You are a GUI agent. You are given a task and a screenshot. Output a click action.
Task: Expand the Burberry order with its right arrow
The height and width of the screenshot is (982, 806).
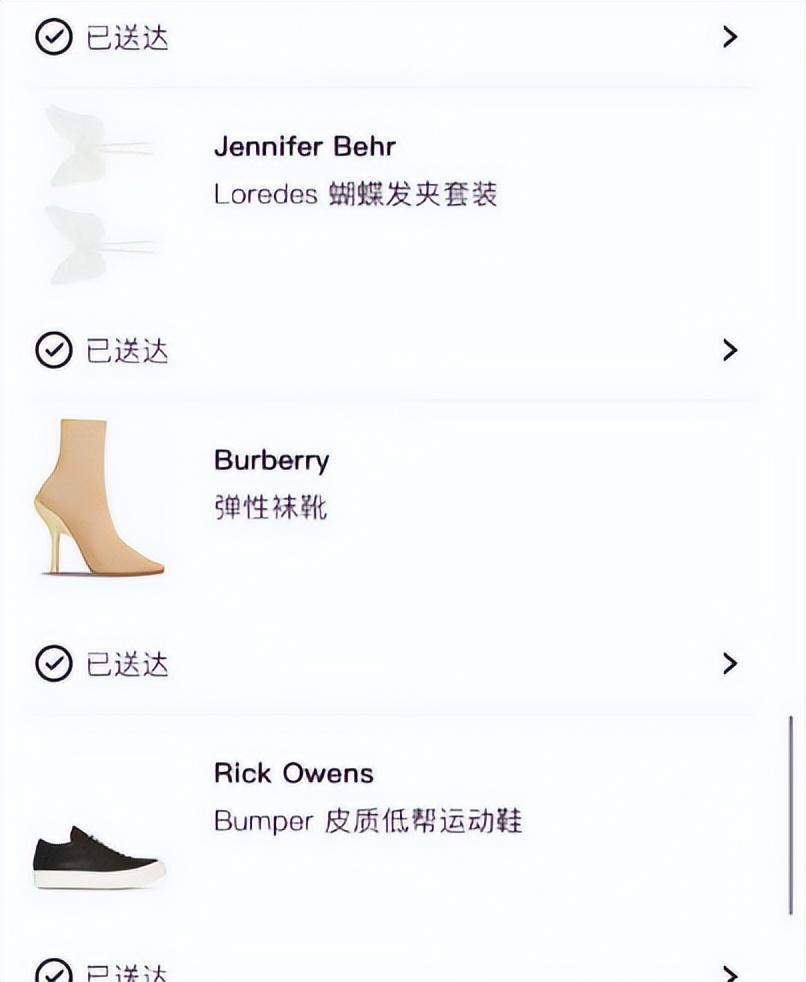730,663
